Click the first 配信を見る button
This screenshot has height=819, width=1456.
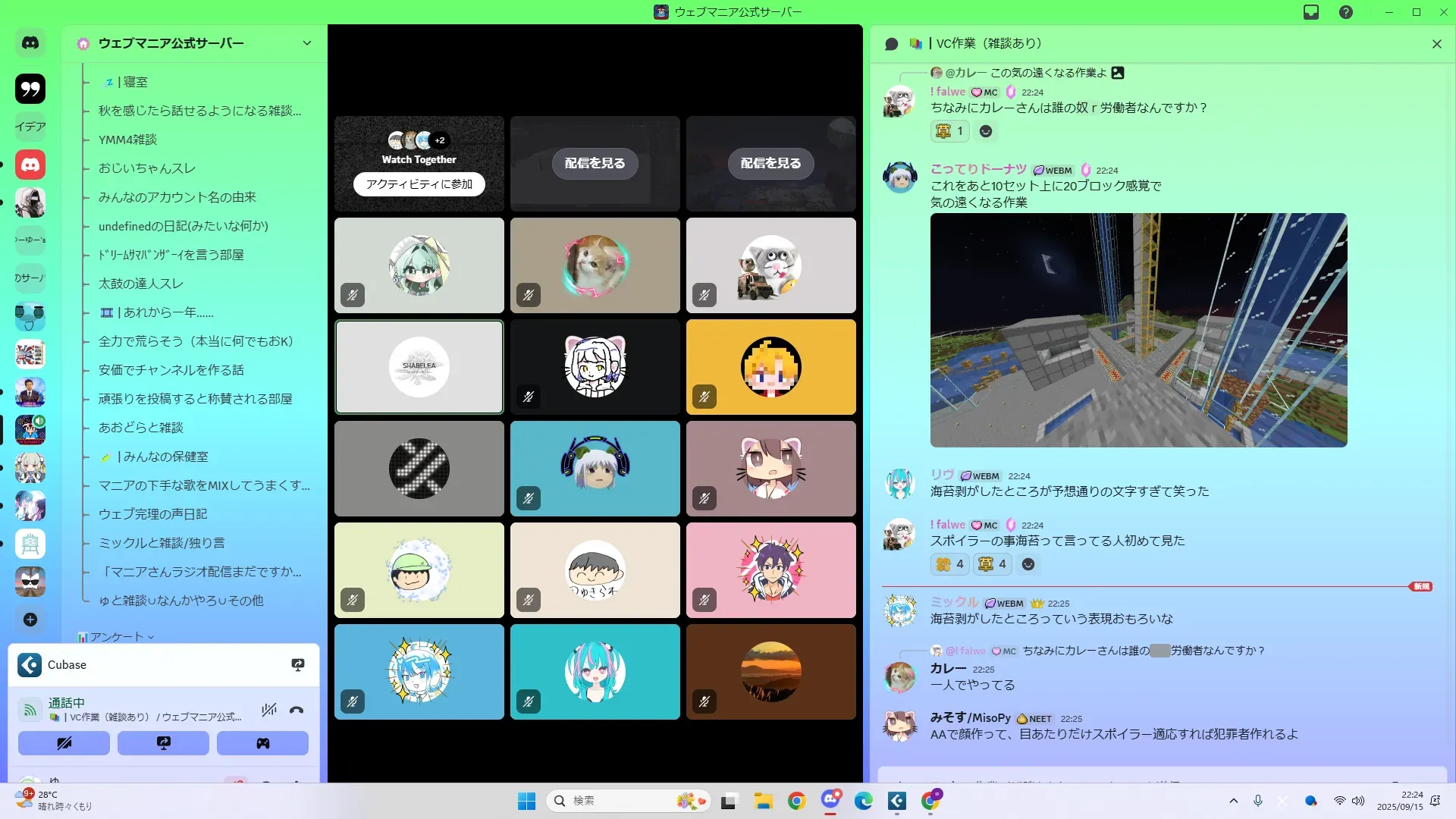[x=595, y=163]
